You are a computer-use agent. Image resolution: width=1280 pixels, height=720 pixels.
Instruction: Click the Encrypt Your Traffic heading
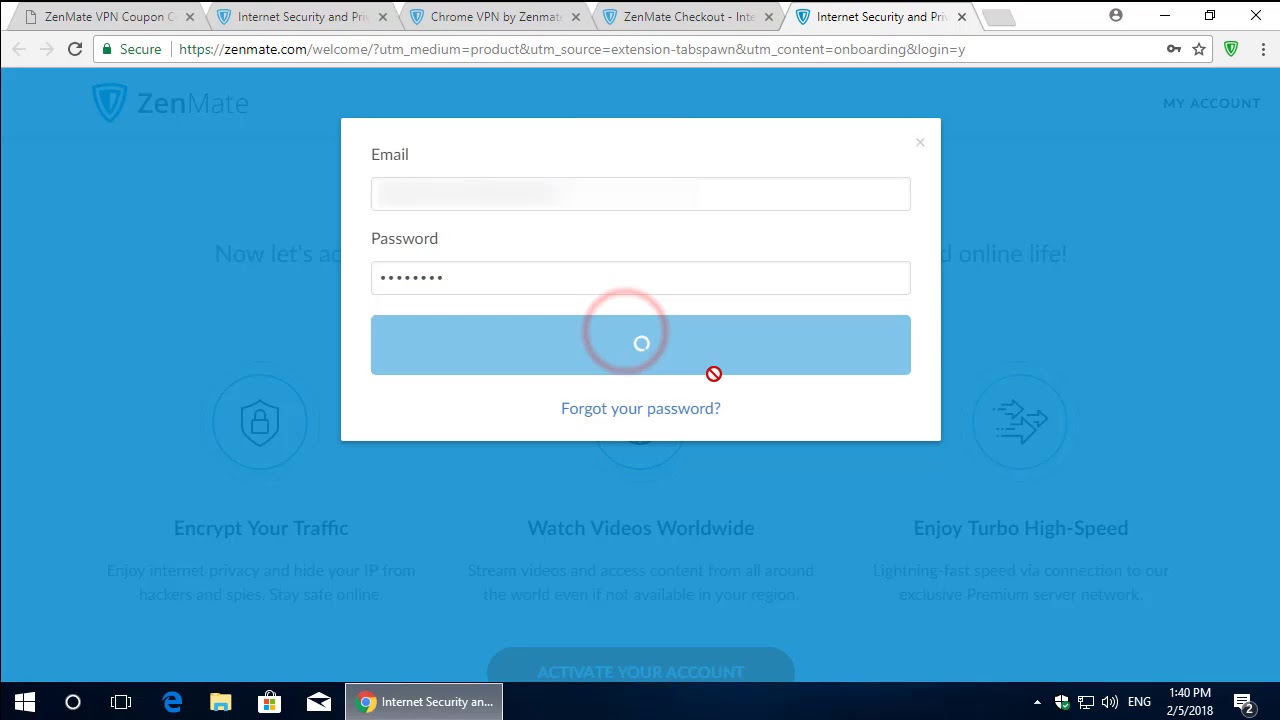point(261,528)
